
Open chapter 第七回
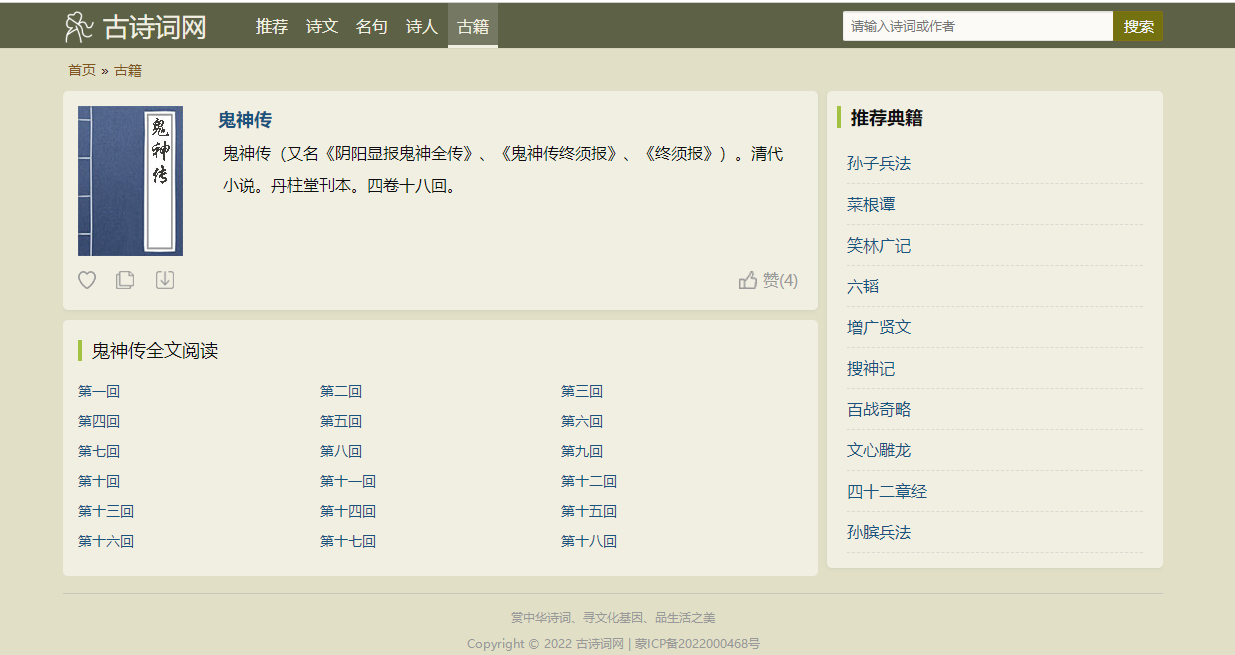99,451
